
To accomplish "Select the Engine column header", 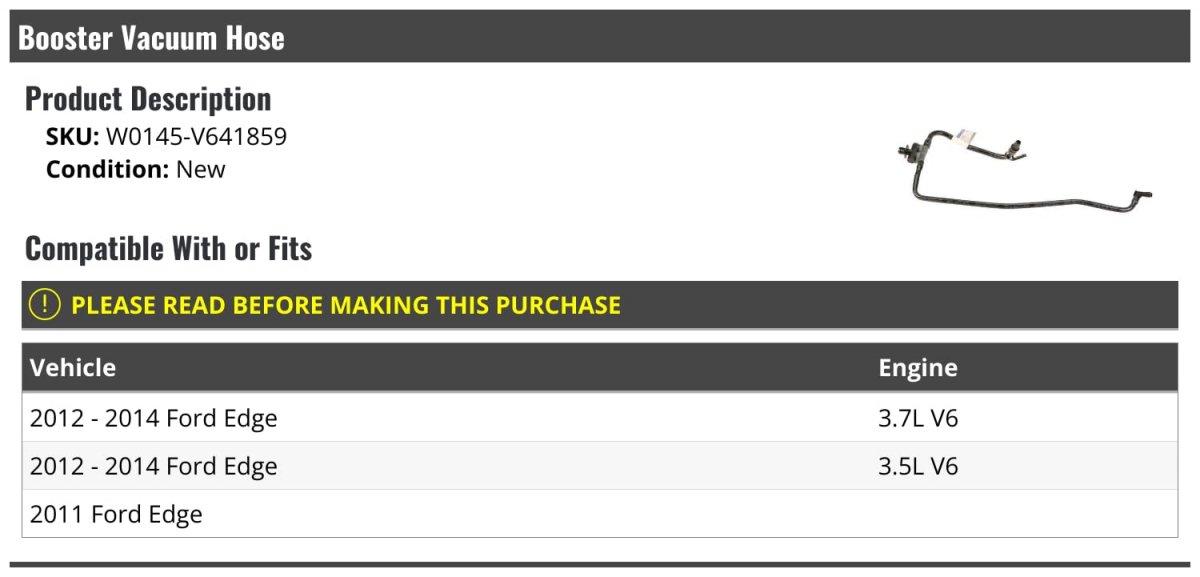I will pos(918,367).
